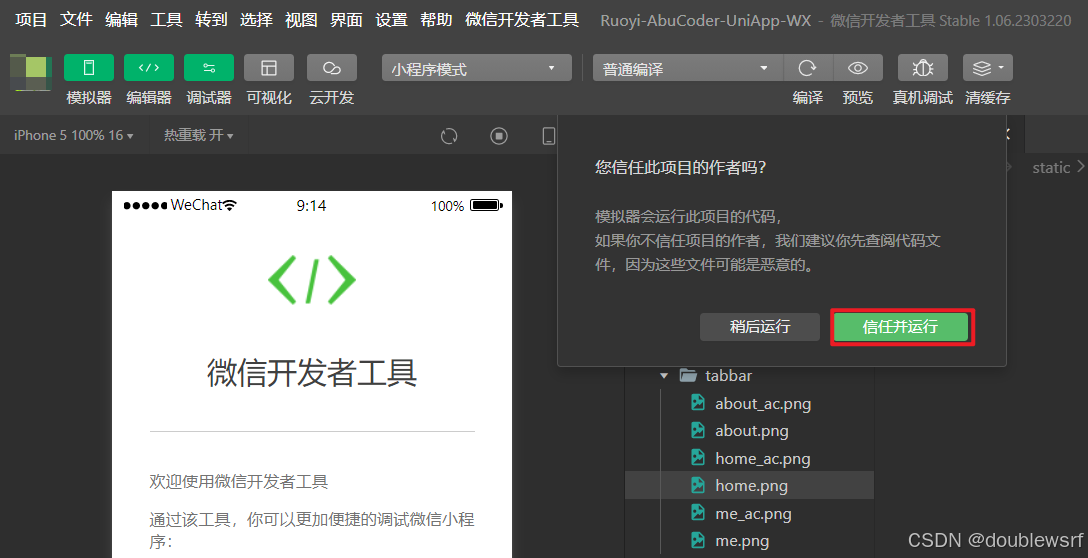
Task: Select the me_ac.png file name
Action: pos(754,514)
